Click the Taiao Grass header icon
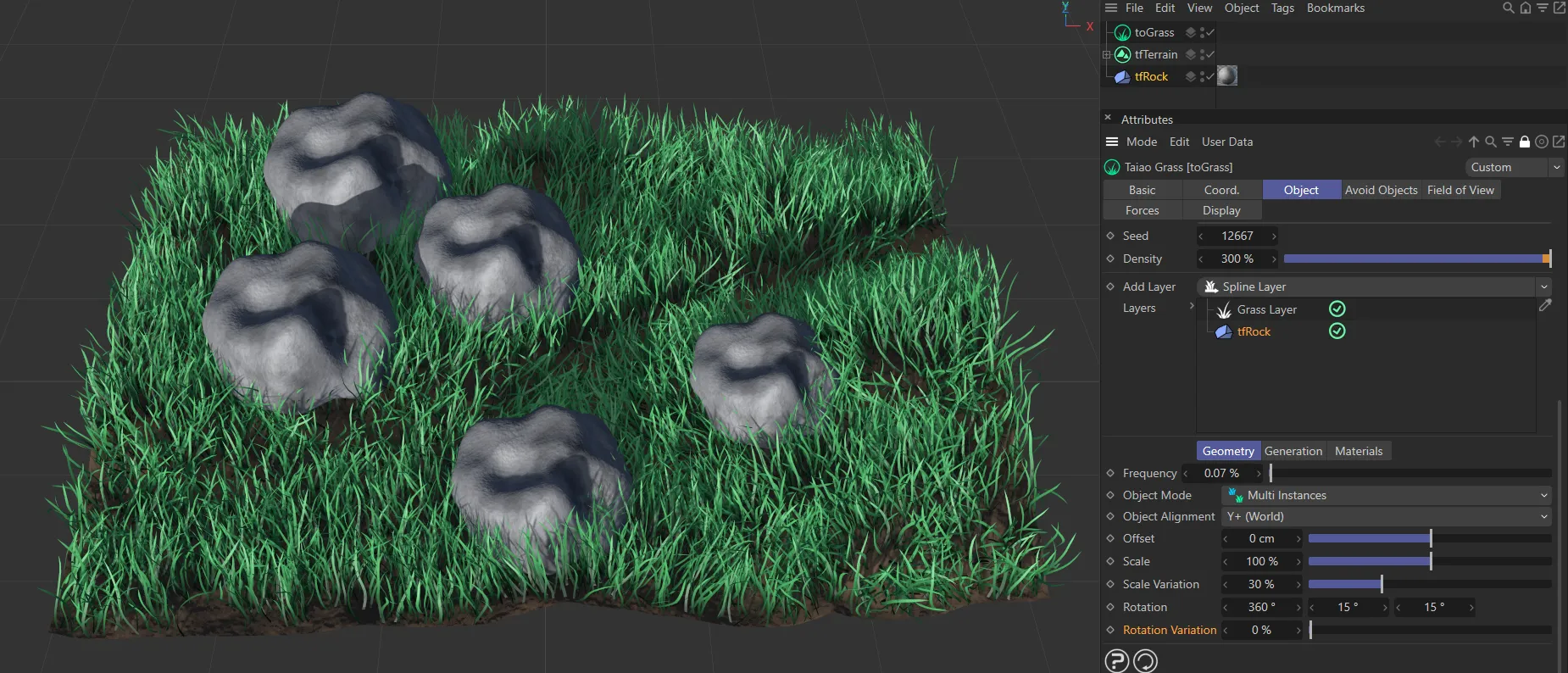Image resolution: width=1568 pixels, height=673 pixels. point(1112,167)
